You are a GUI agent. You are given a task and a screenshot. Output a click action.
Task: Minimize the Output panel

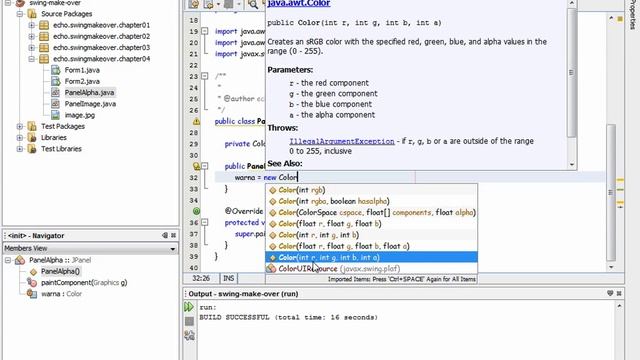(610, 293)
